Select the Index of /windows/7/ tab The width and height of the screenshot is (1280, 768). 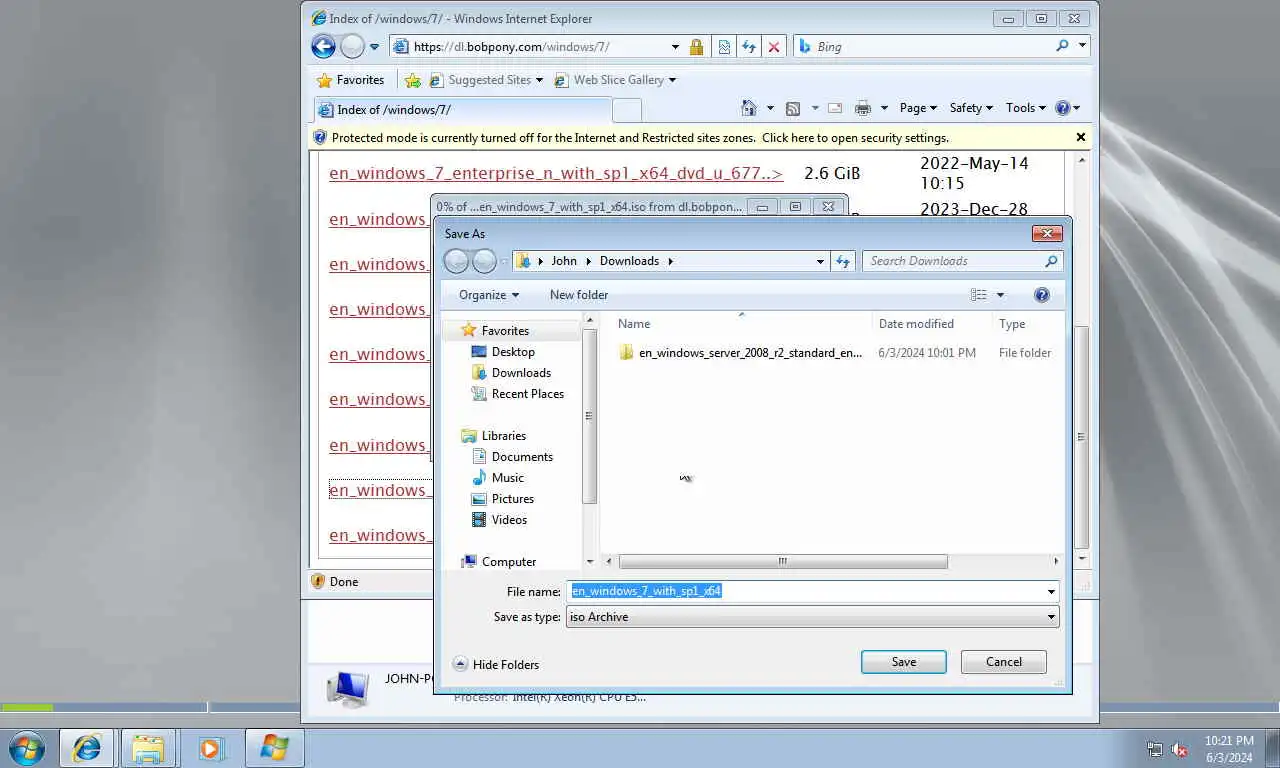[462, 110]
